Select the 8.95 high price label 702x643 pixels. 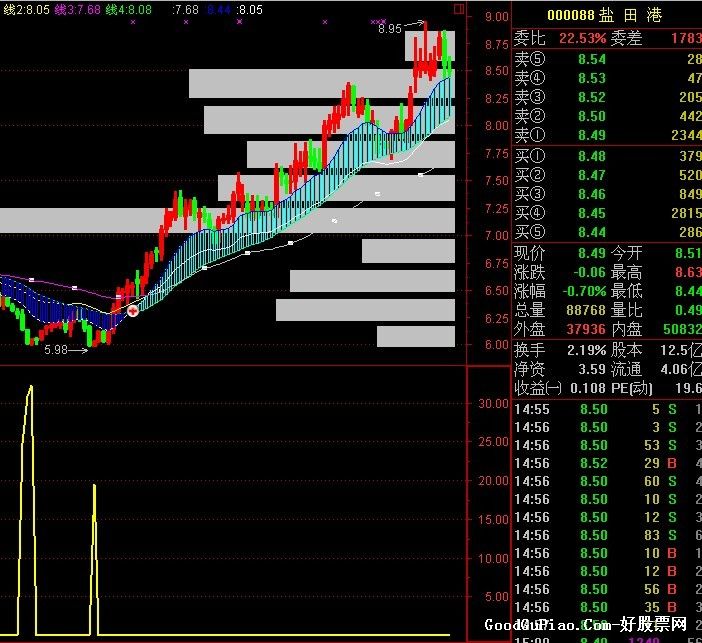point(390,29)
